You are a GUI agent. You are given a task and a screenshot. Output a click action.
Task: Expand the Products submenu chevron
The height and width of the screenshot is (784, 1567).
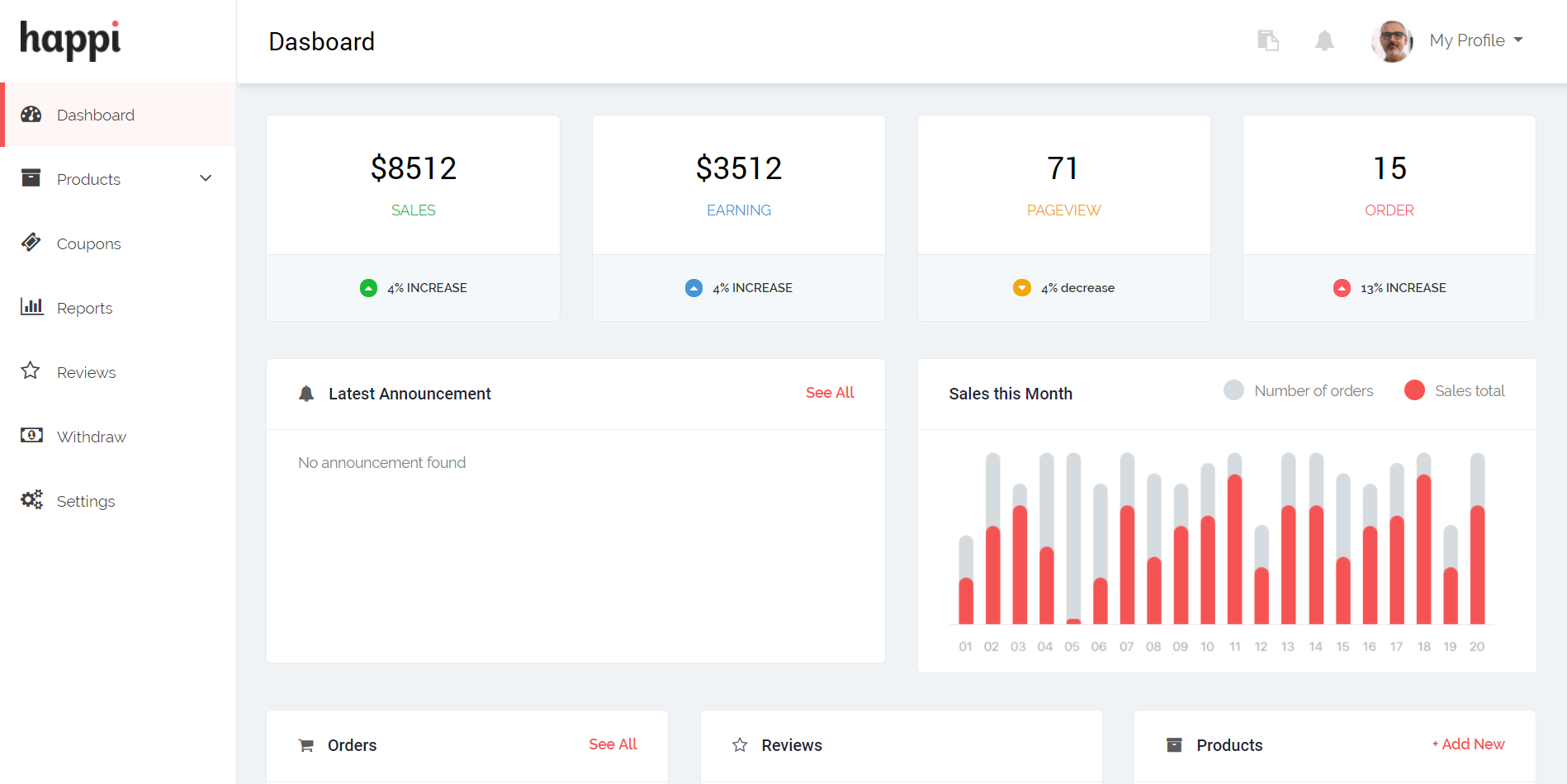point(206,179)
